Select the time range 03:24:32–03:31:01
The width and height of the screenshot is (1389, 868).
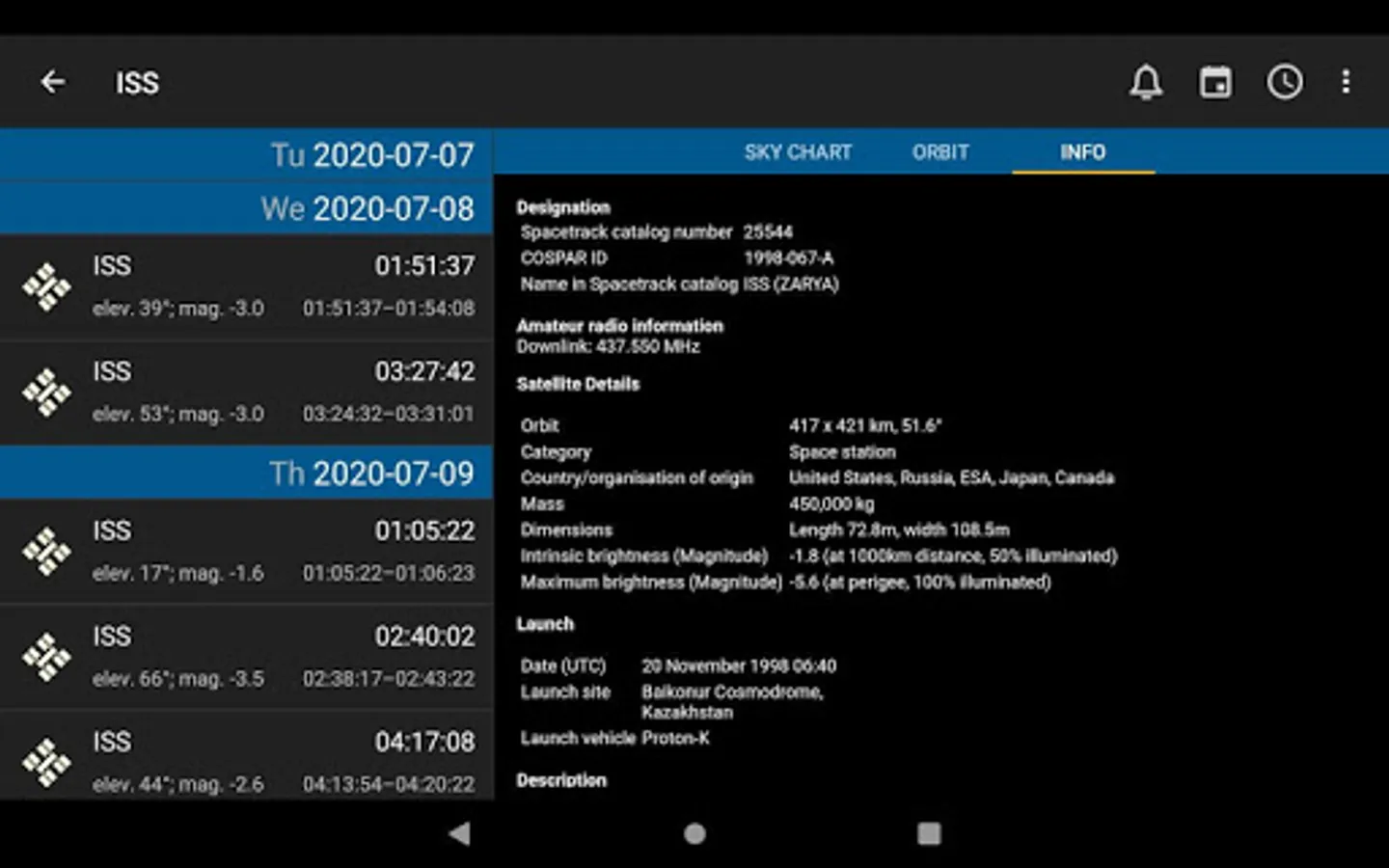389,414
